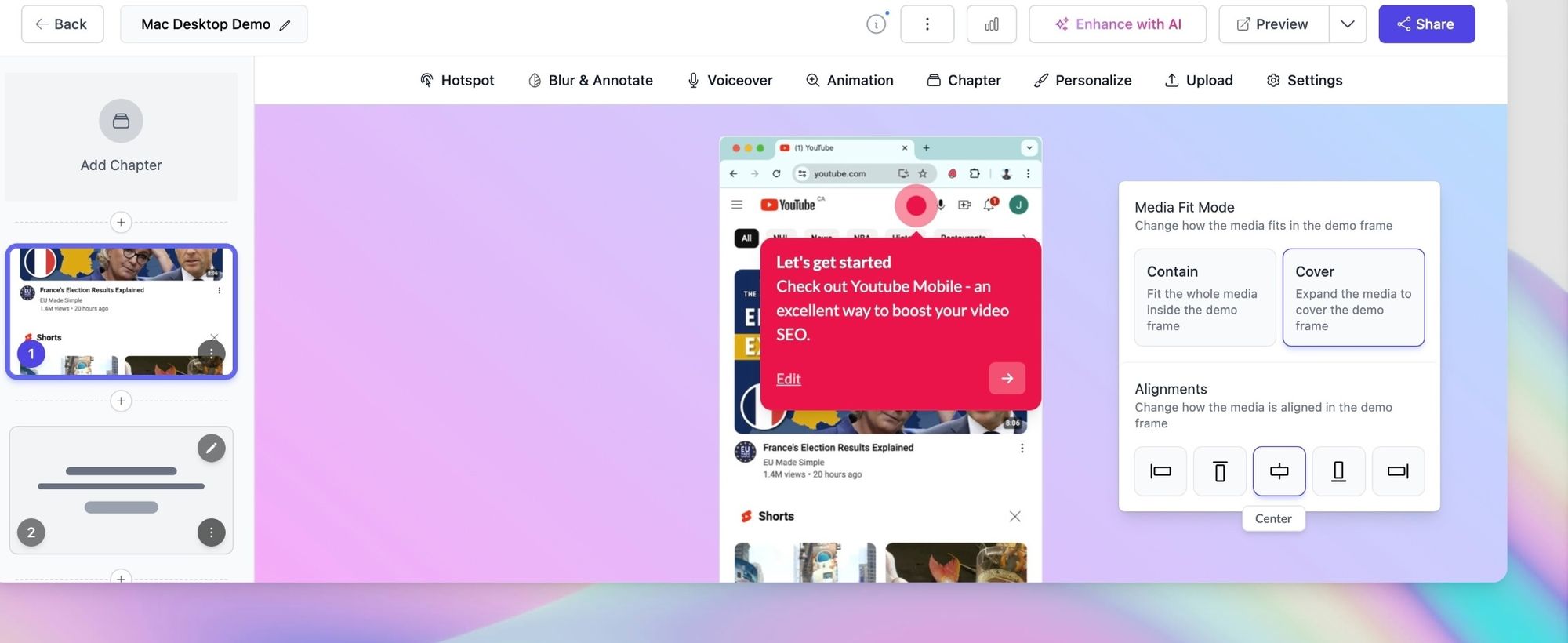Click the new tab plus in canvas browser

click(x=926, y=147)
